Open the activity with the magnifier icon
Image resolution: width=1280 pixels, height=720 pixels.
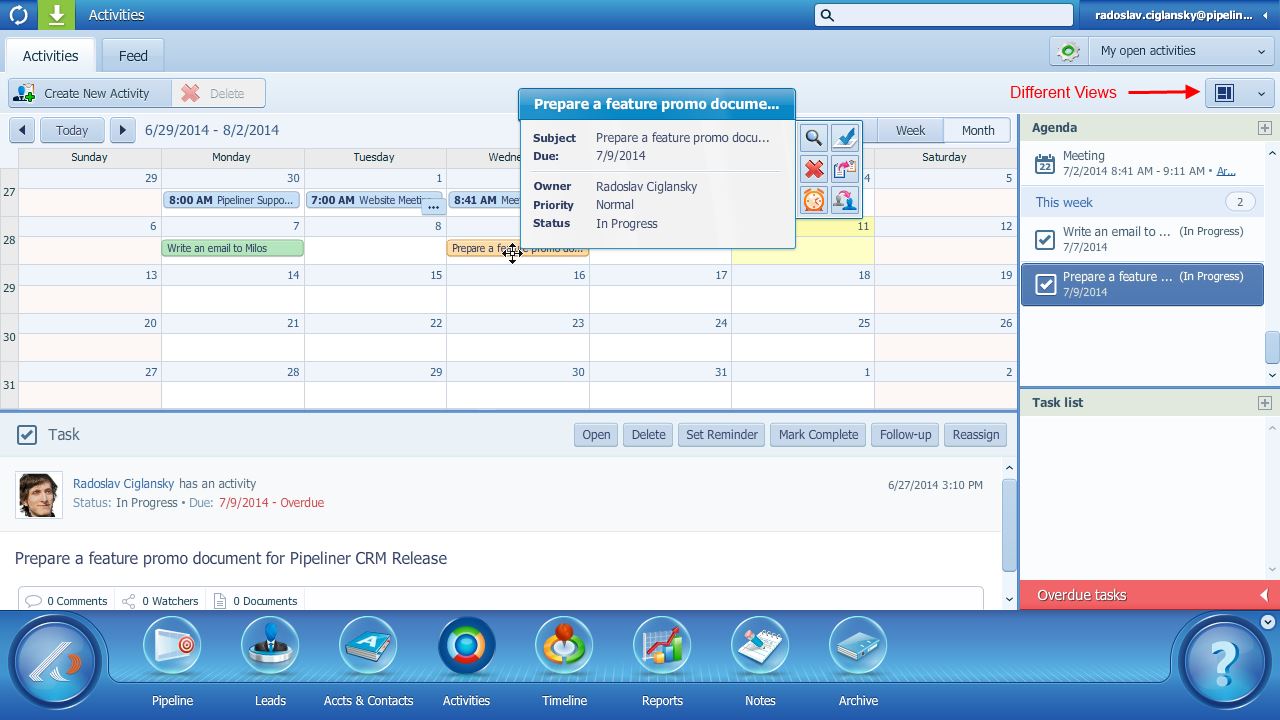[x=813, y=137]
